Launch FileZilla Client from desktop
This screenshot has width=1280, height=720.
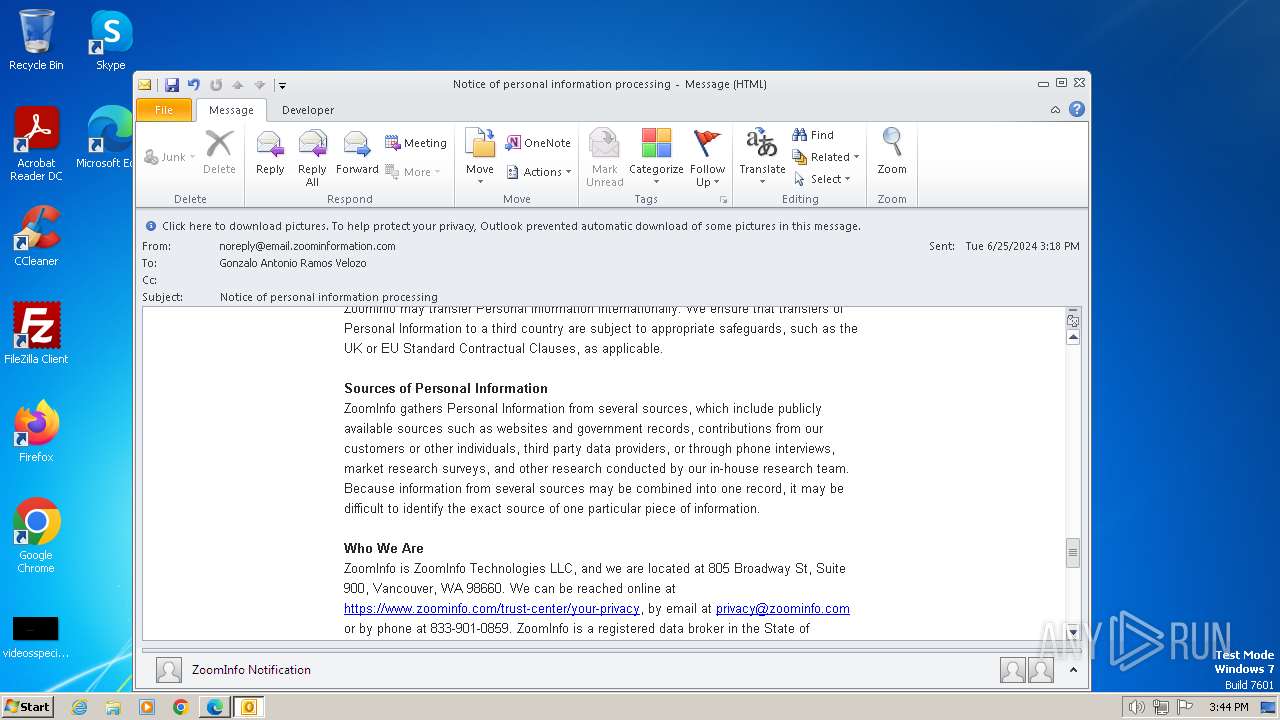(36, 334)
